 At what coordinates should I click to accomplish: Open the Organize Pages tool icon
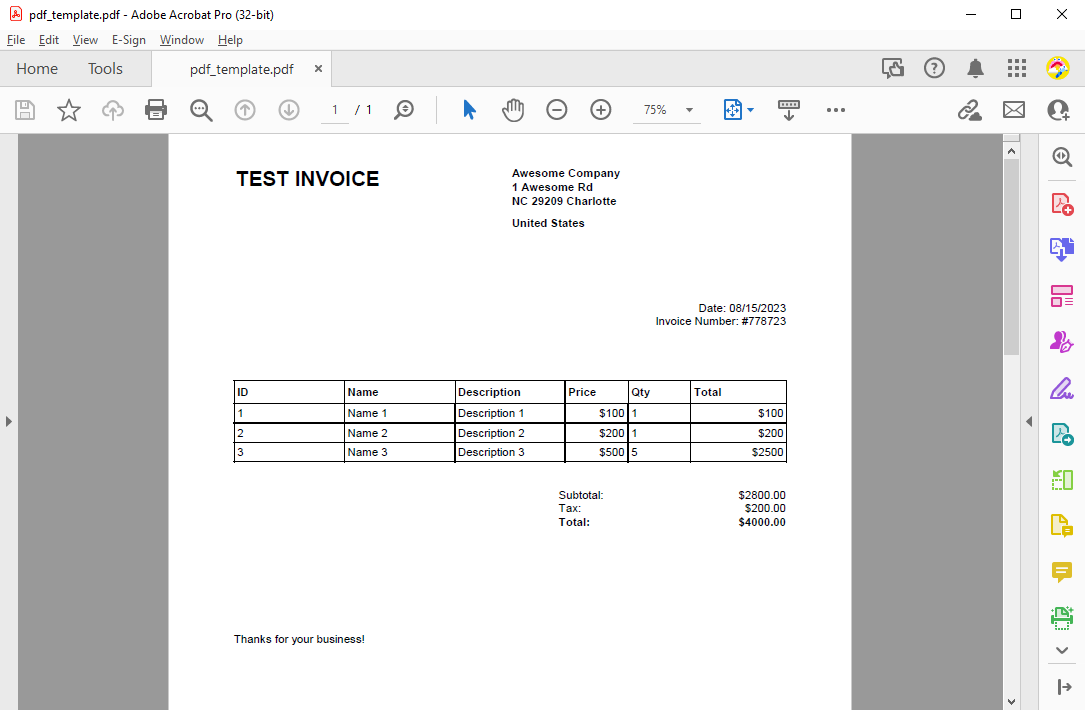coord(1062,480)
